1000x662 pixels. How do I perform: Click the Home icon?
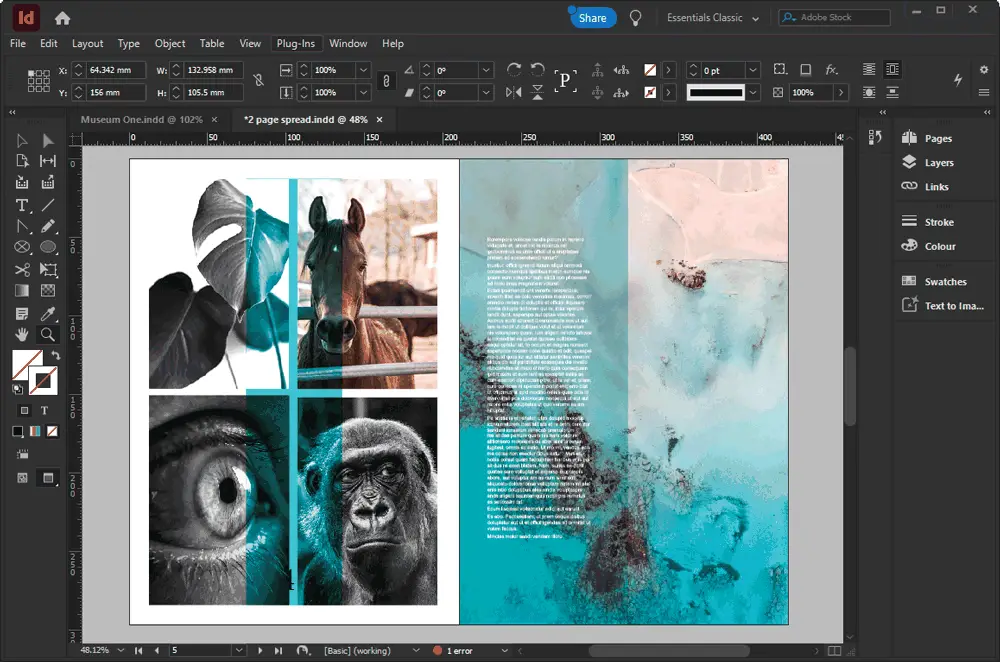62,18
